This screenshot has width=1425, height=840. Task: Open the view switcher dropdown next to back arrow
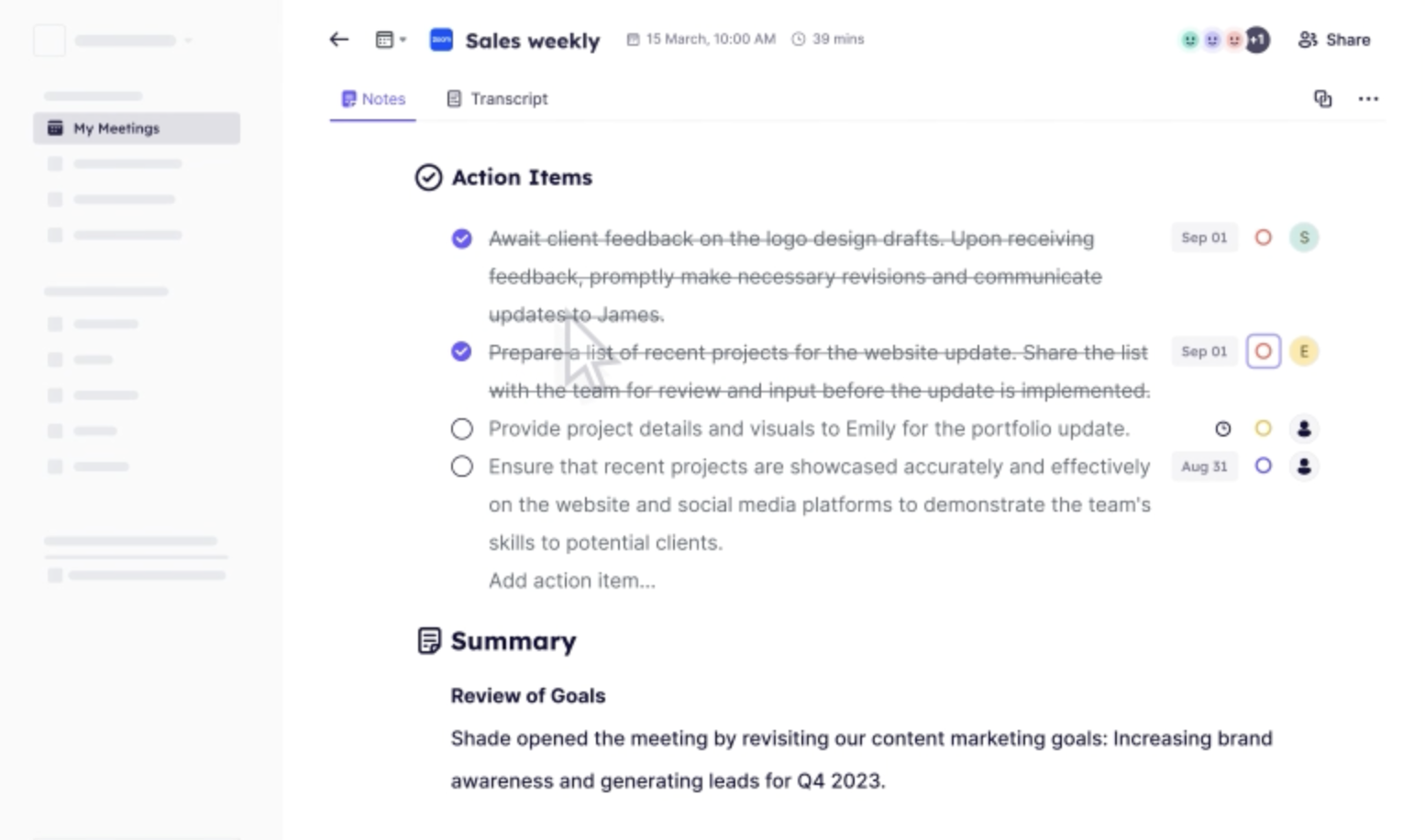pyautogui.click(x=389, y=39)
